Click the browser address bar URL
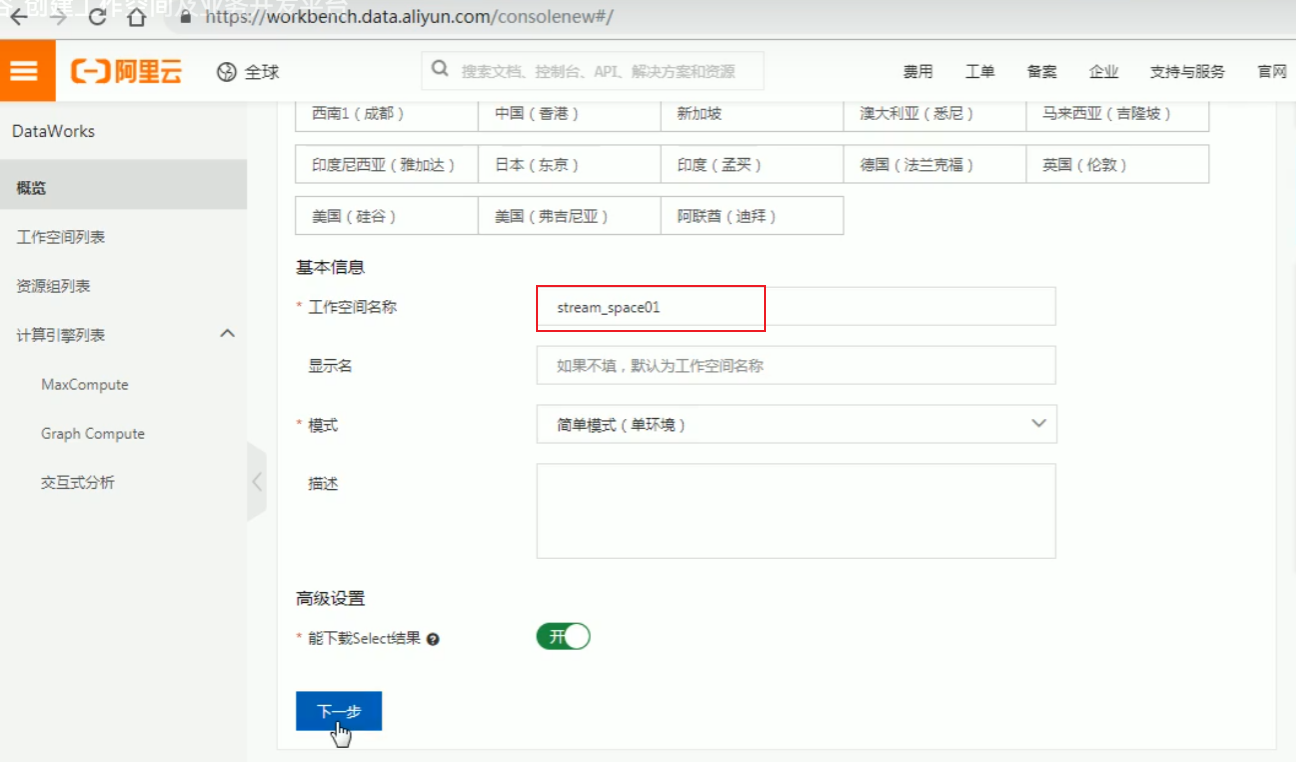 pos(409,17)
